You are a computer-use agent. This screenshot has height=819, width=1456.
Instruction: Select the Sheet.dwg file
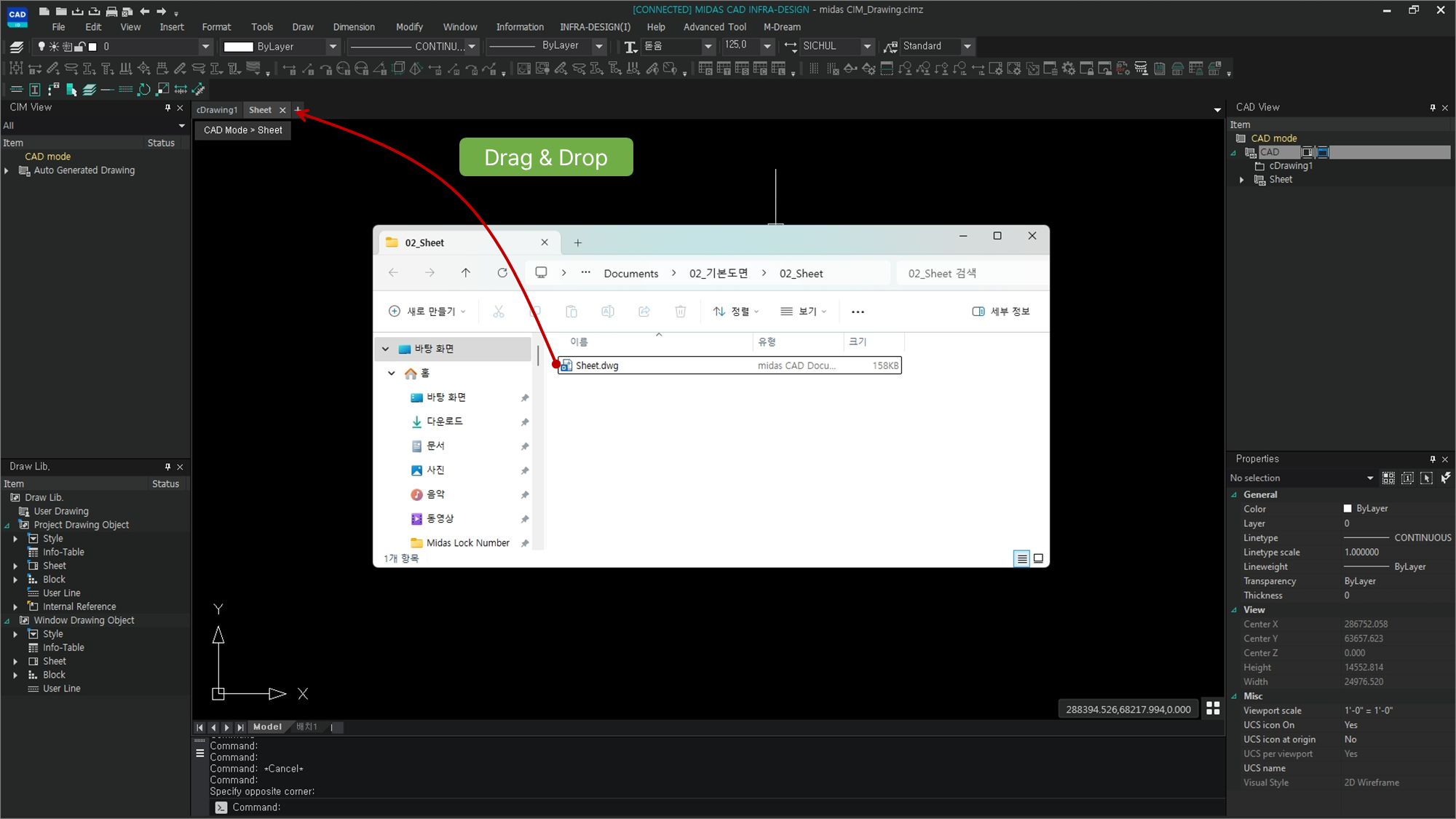[597, 365]
